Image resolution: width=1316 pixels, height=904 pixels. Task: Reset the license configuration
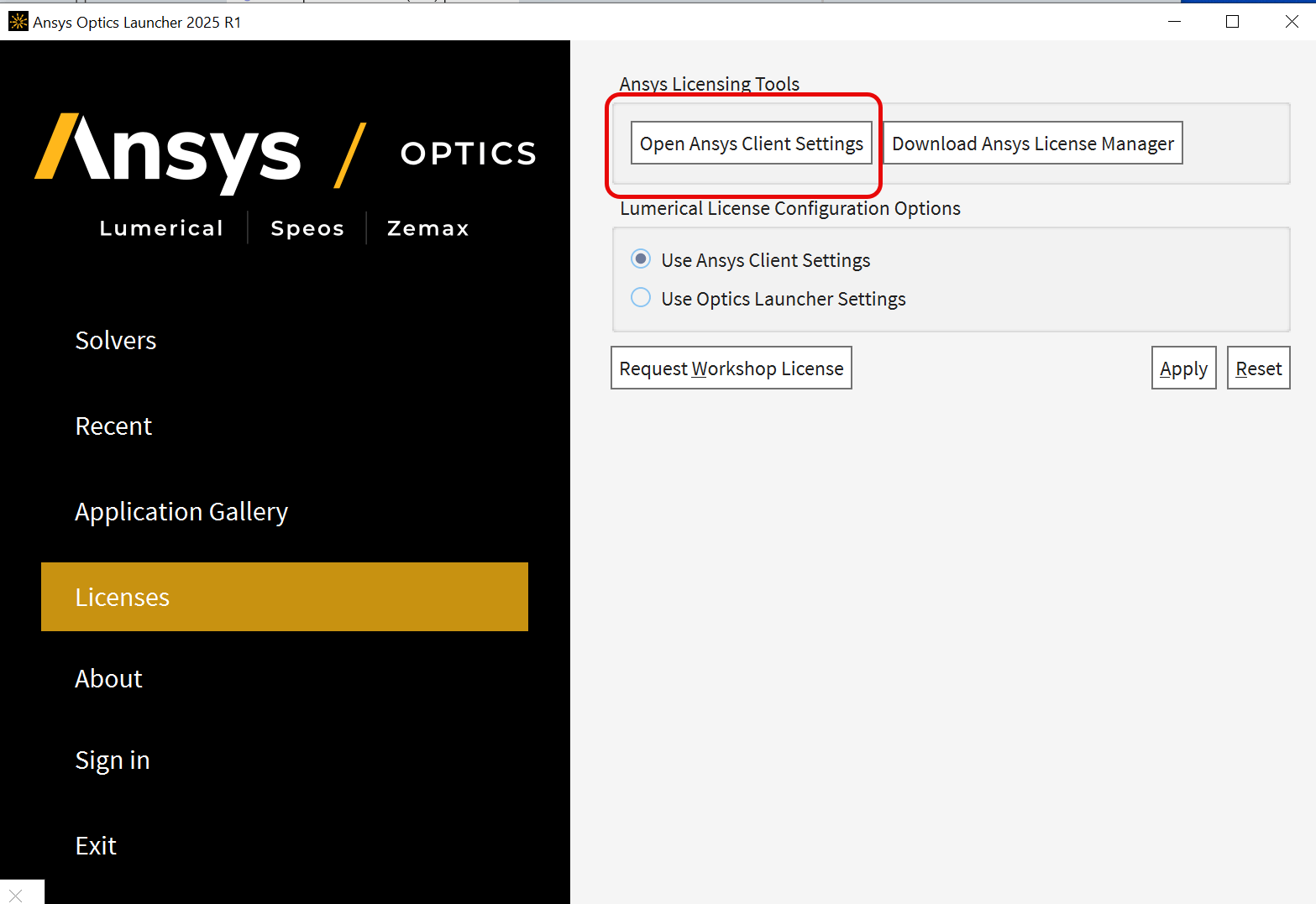pyautogui.click(x=1258, y=368)
